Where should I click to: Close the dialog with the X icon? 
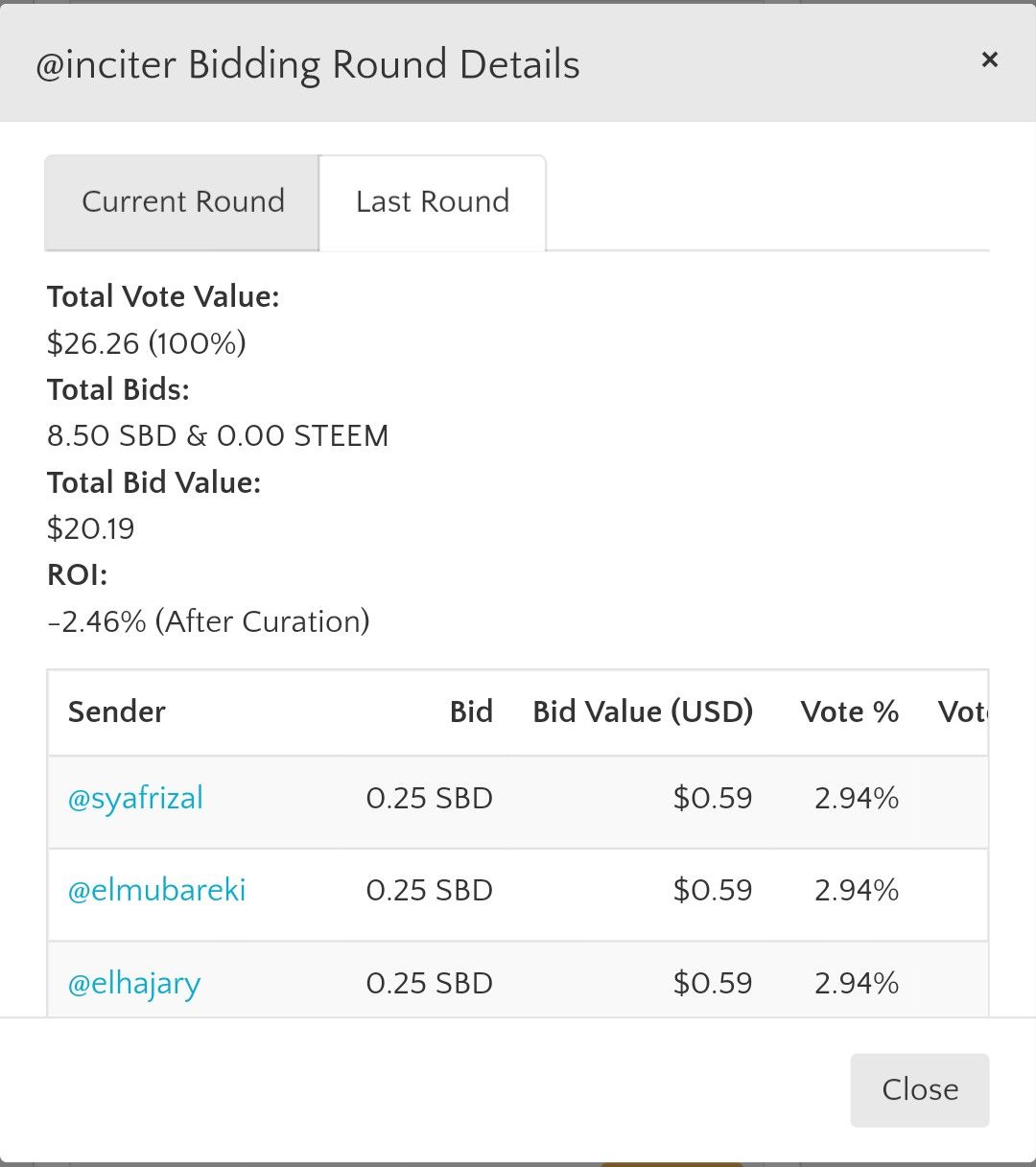click(990, 59)
